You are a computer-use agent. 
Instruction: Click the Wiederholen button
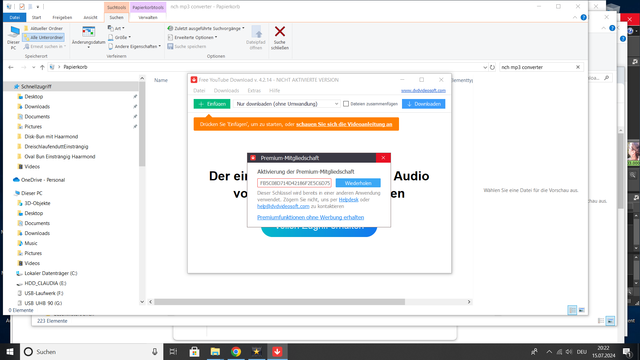coord(358,183)
